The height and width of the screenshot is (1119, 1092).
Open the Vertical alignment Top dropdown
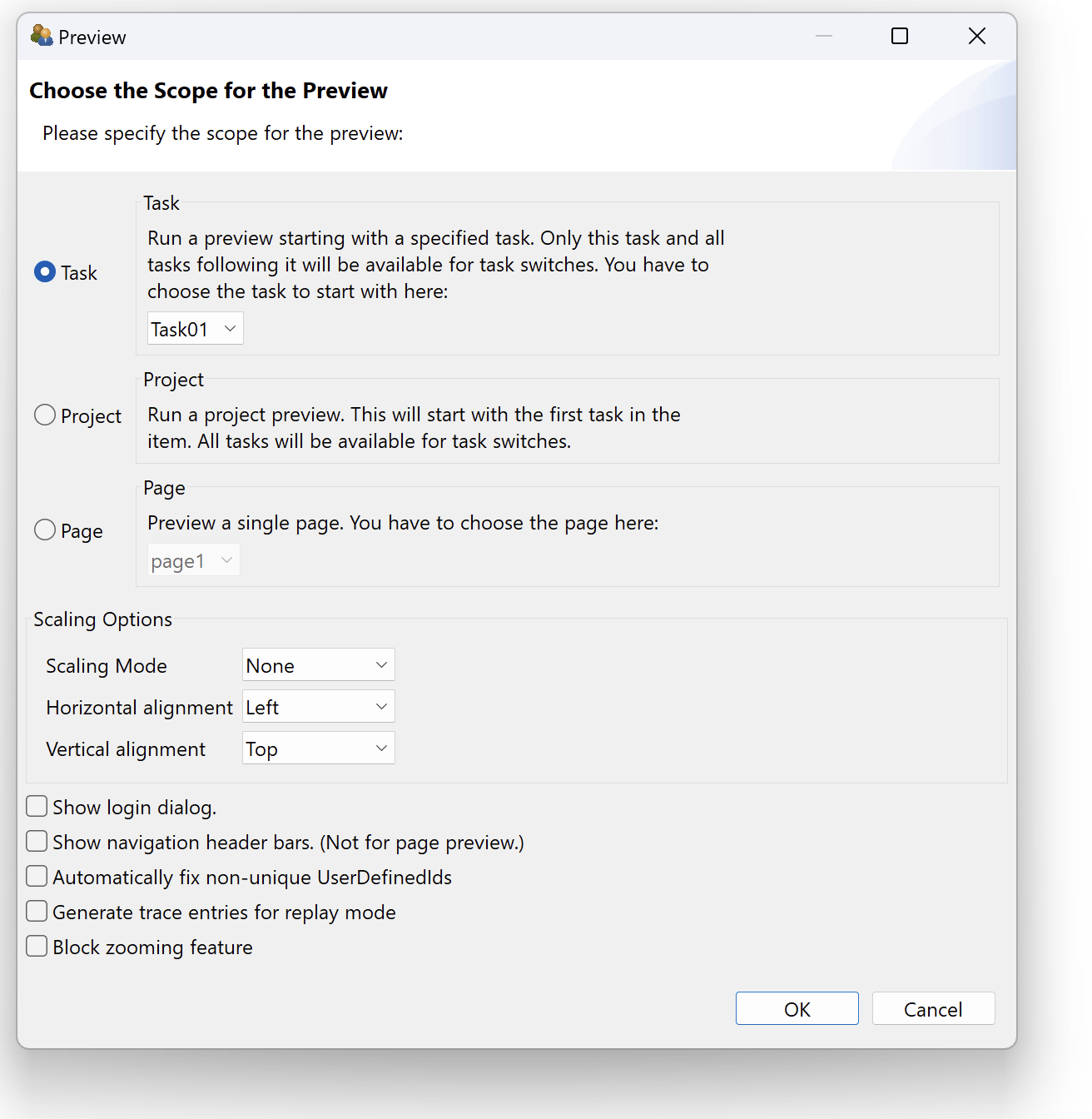[x=319, y=748]
